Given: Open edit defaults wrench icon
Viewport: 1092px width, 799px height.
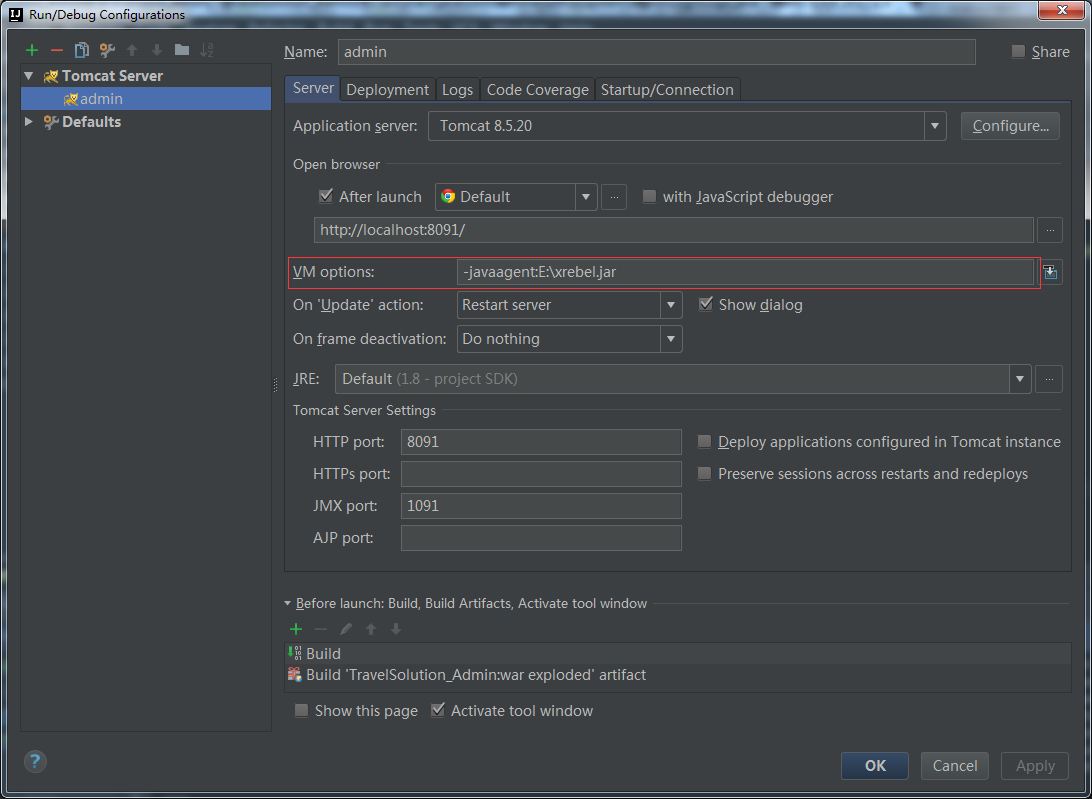Looking at the screenshot, I should click(107, 50).
